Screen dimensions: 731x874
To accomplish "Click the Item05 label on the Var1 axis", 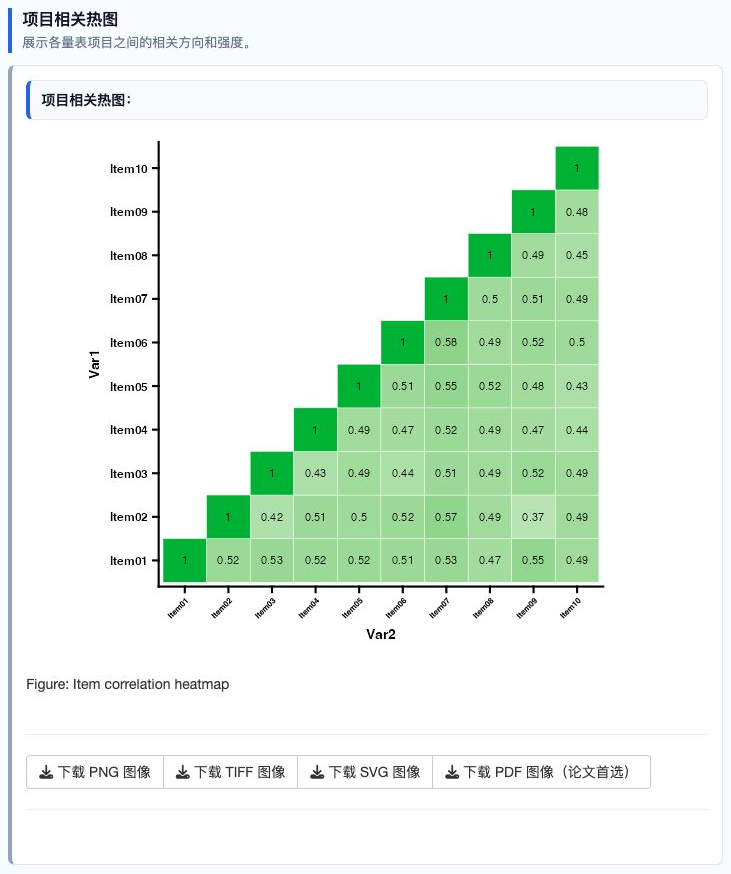I will 129,386.
